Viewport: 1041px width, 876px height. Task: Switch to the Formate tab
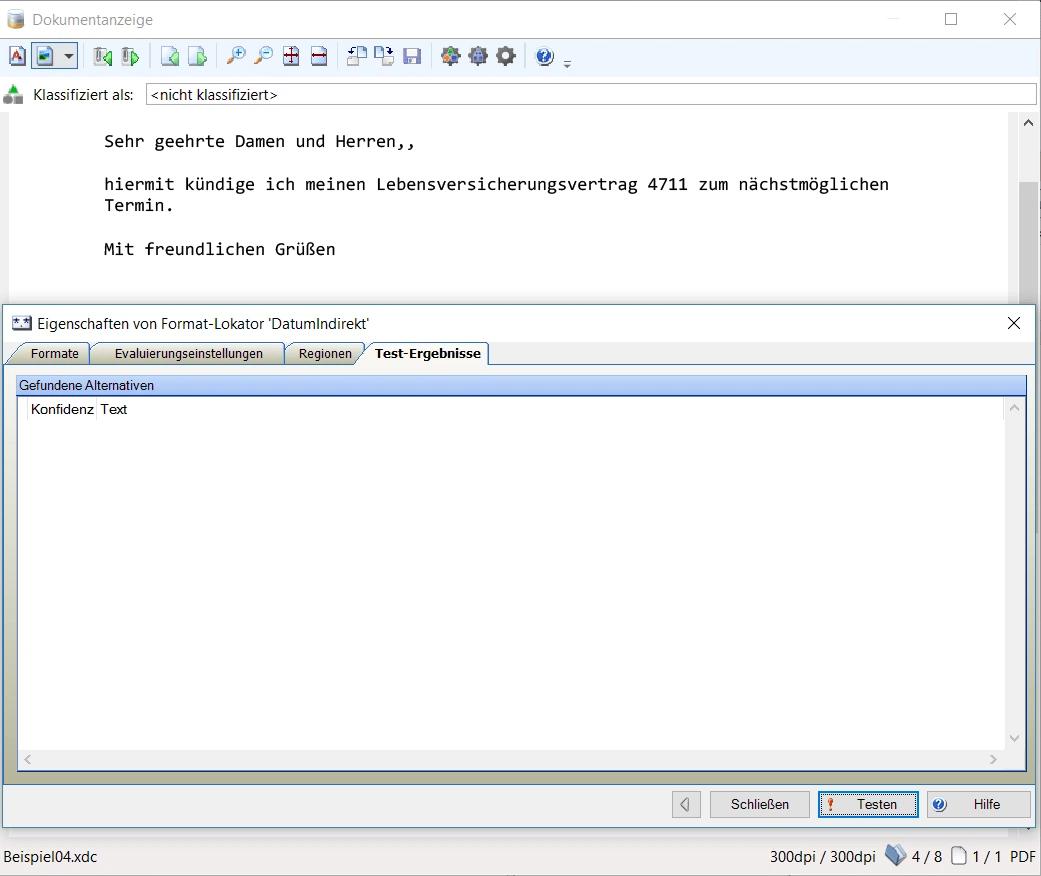pyautogui.click(x=54, y=353)
